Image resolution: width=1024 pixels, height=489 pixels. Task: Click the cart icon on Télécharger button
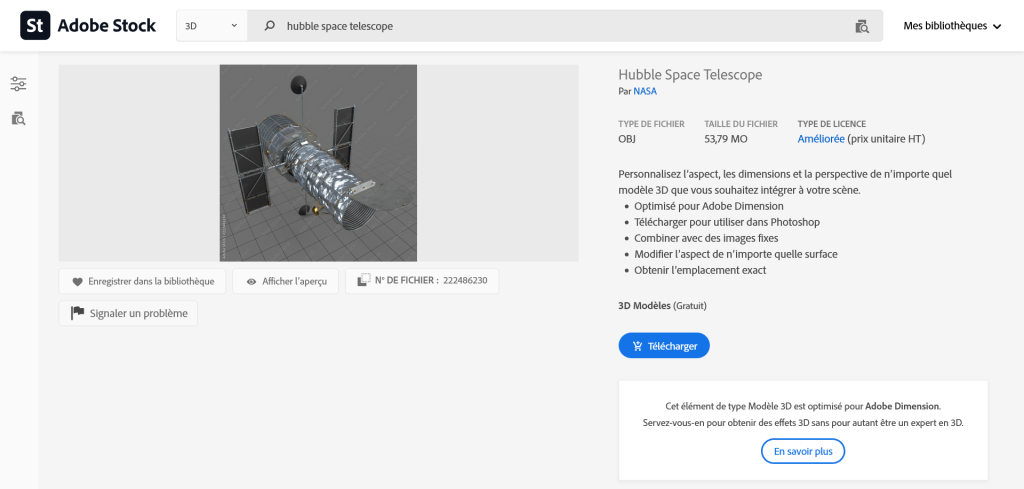(637, 346)
